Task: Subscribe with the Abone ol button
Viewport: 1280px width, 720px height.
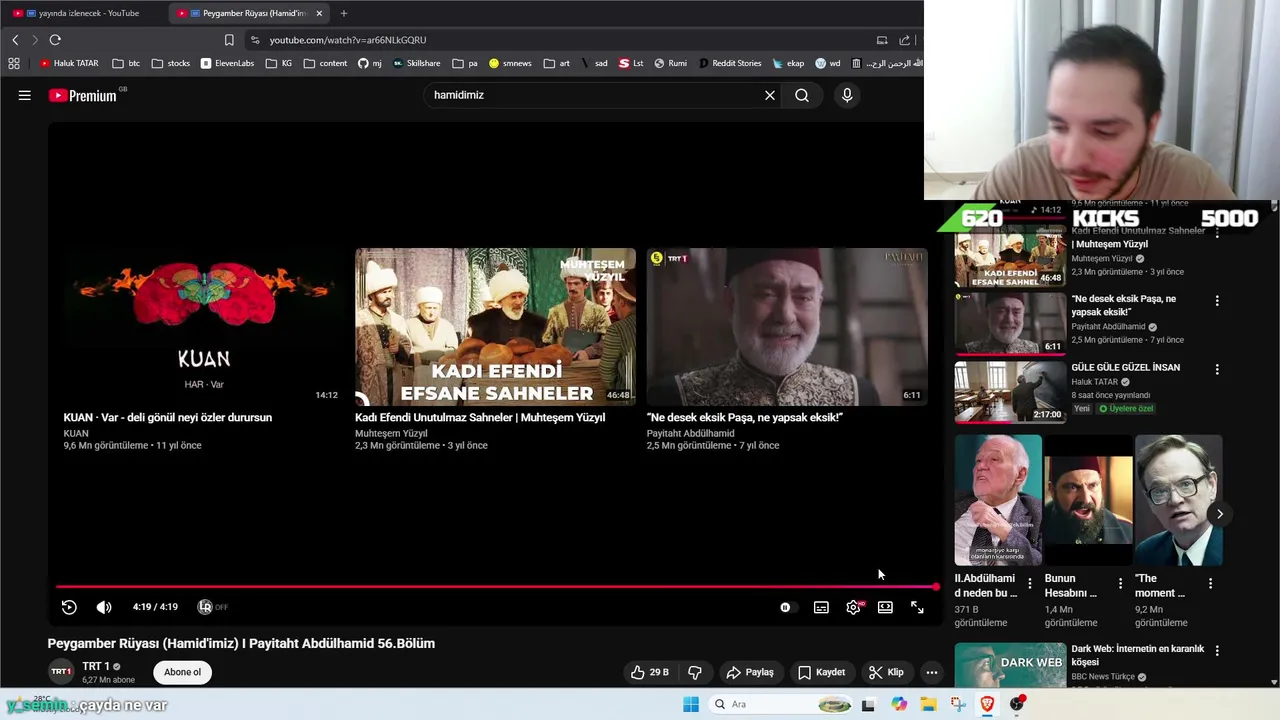Action: click(x=182, y=672)
